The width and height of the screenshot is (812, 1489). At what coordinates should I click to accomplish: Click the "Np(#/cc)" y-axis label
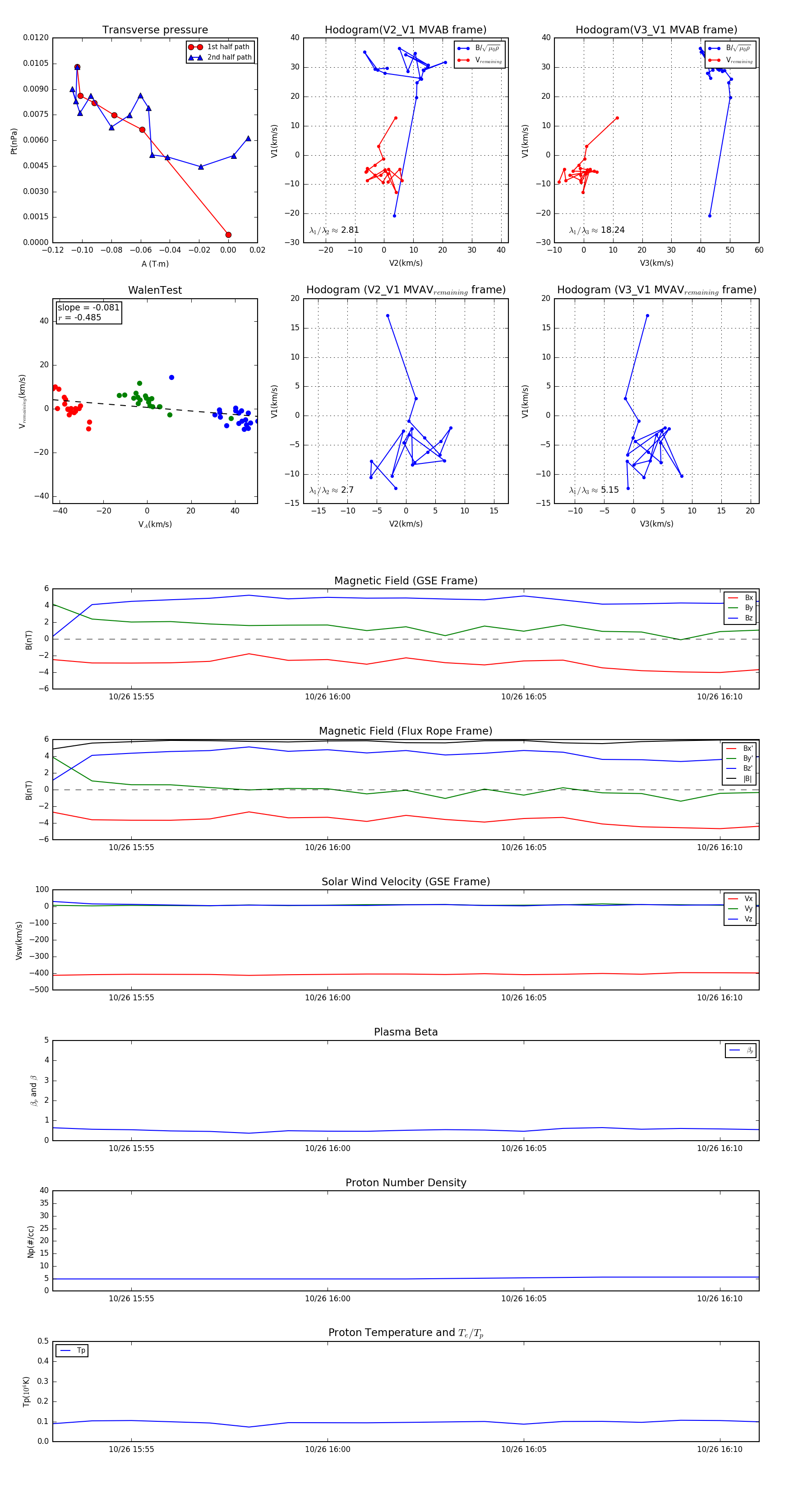pyautogui.click(x=31, y=1242)
